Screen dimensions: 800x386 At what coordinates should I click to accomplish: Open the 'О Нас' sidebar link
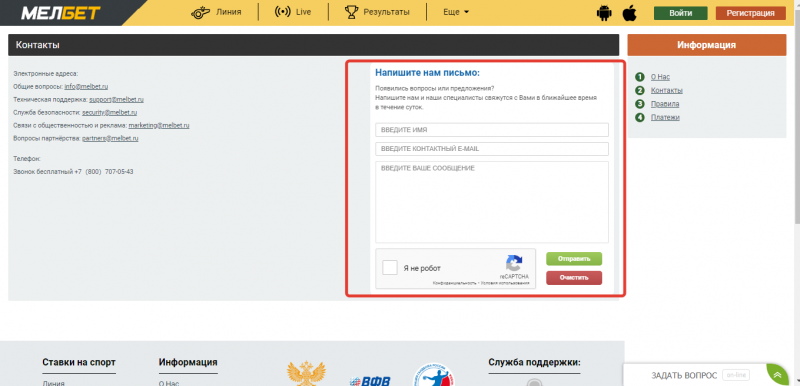point(660,77)
